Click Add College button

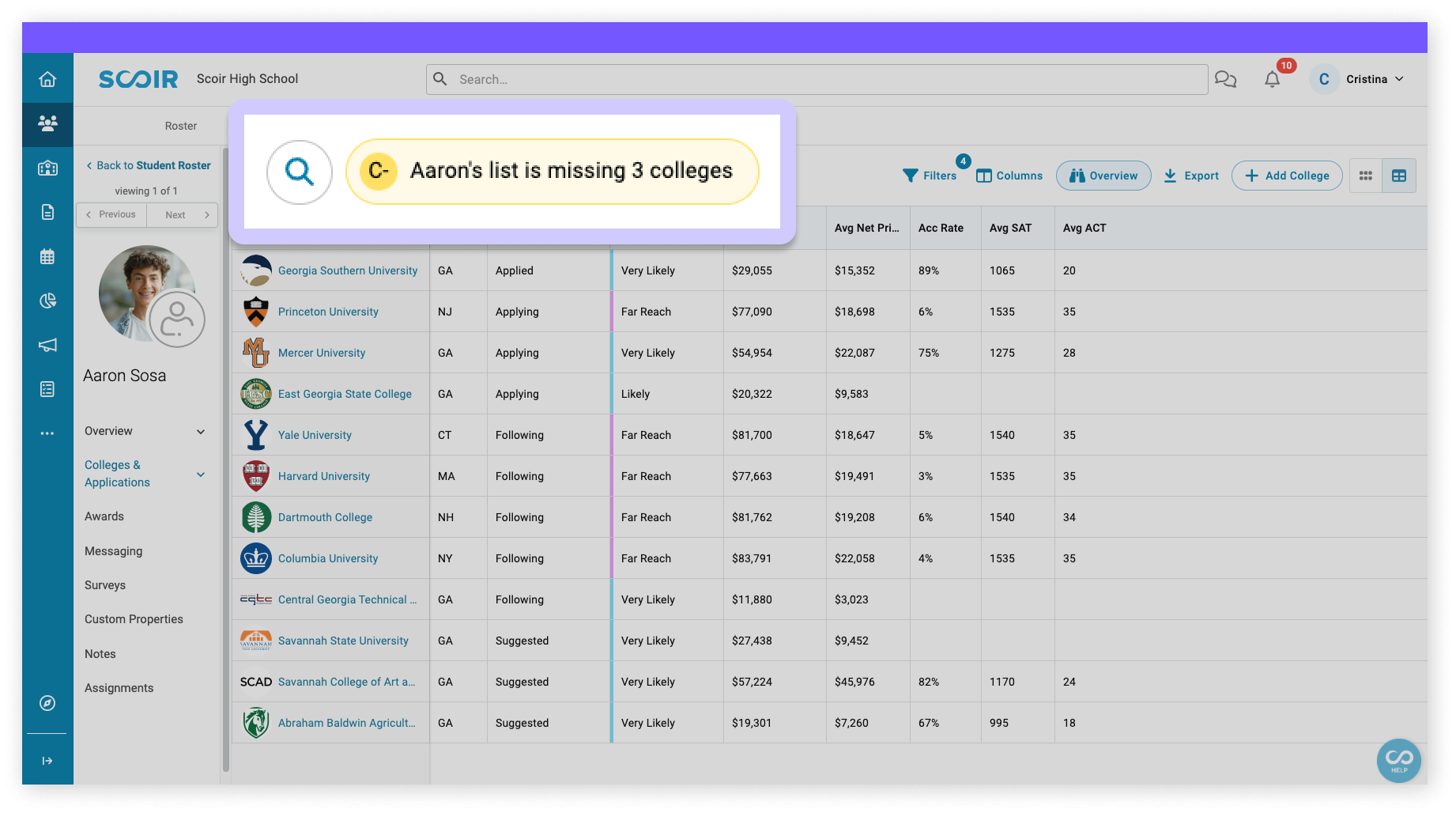point(1287,176)
